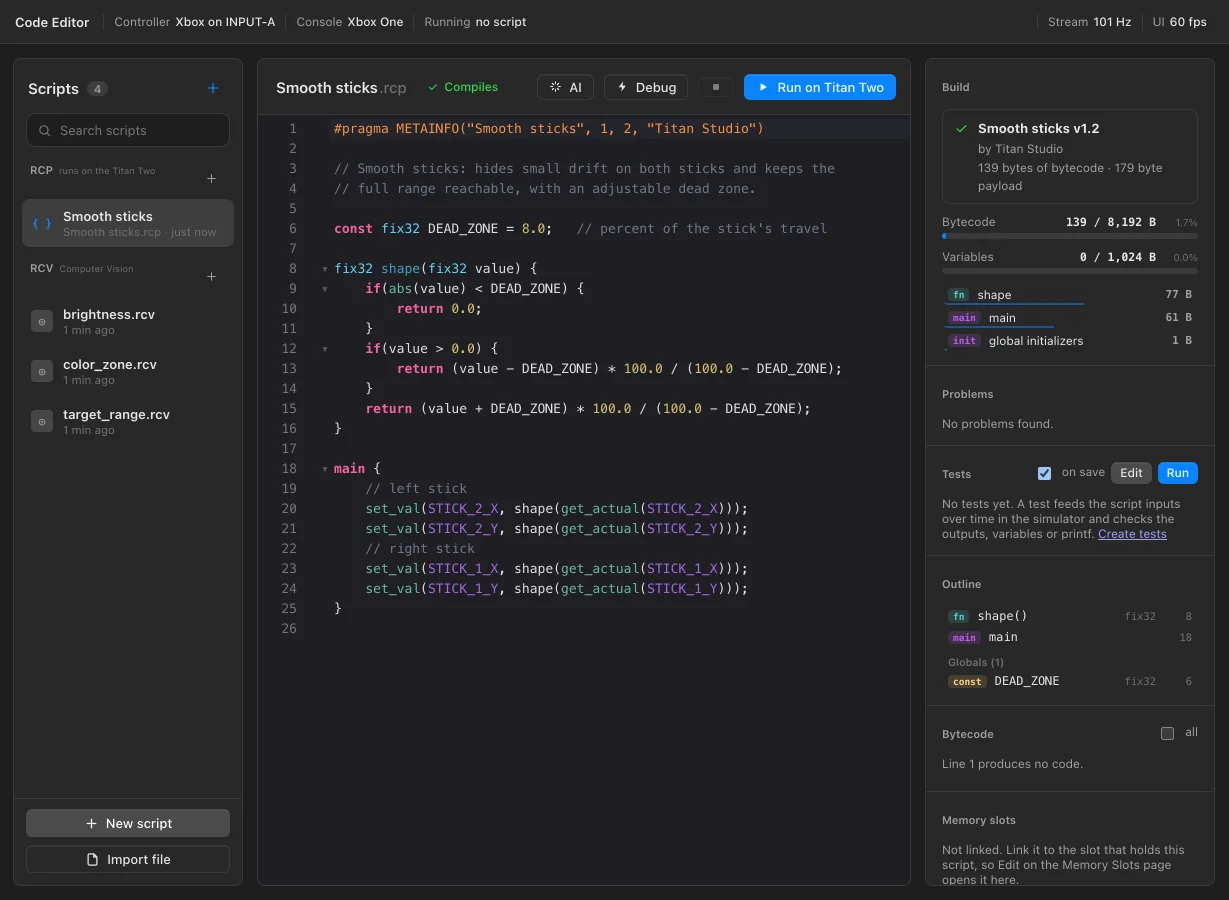This screenshot has height=900, width=1229.
Task: Click the main badge in Build list
Action: [x=964, y=318]
